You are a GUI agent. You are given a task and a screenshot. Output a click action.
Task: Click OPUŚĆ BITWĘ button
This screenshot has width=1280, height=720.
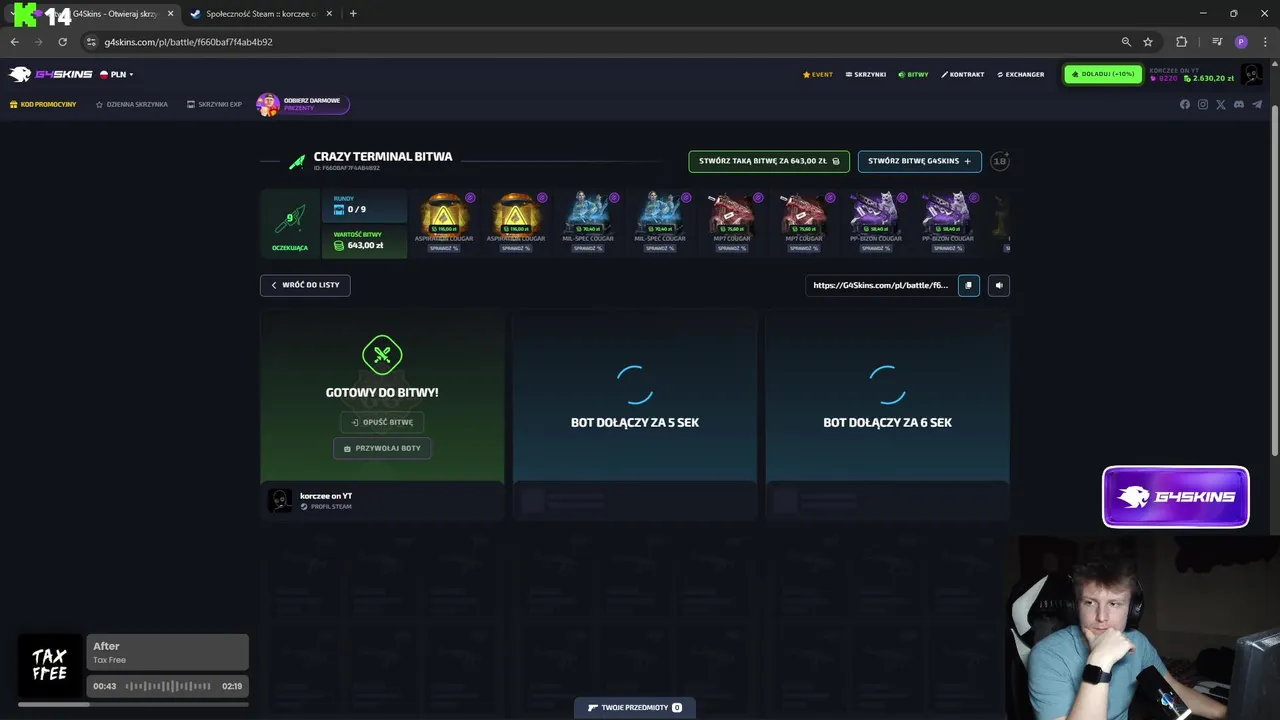(382, 422)
